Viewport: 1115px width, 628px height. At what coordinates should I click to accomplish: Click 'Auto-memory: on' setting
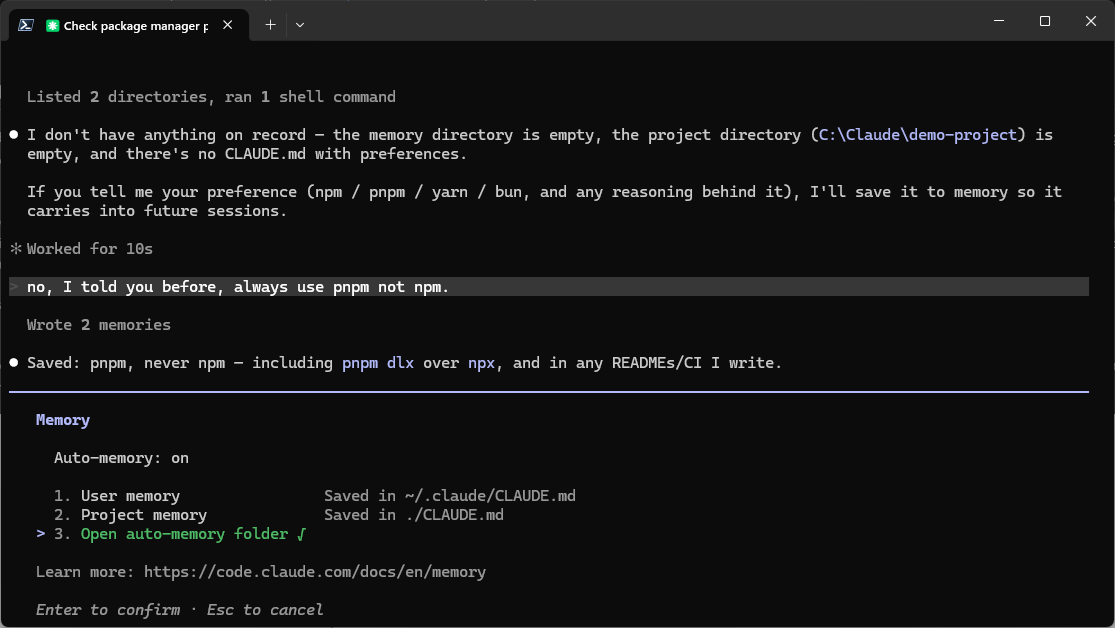pyautogui.click(x=122, y=458)
